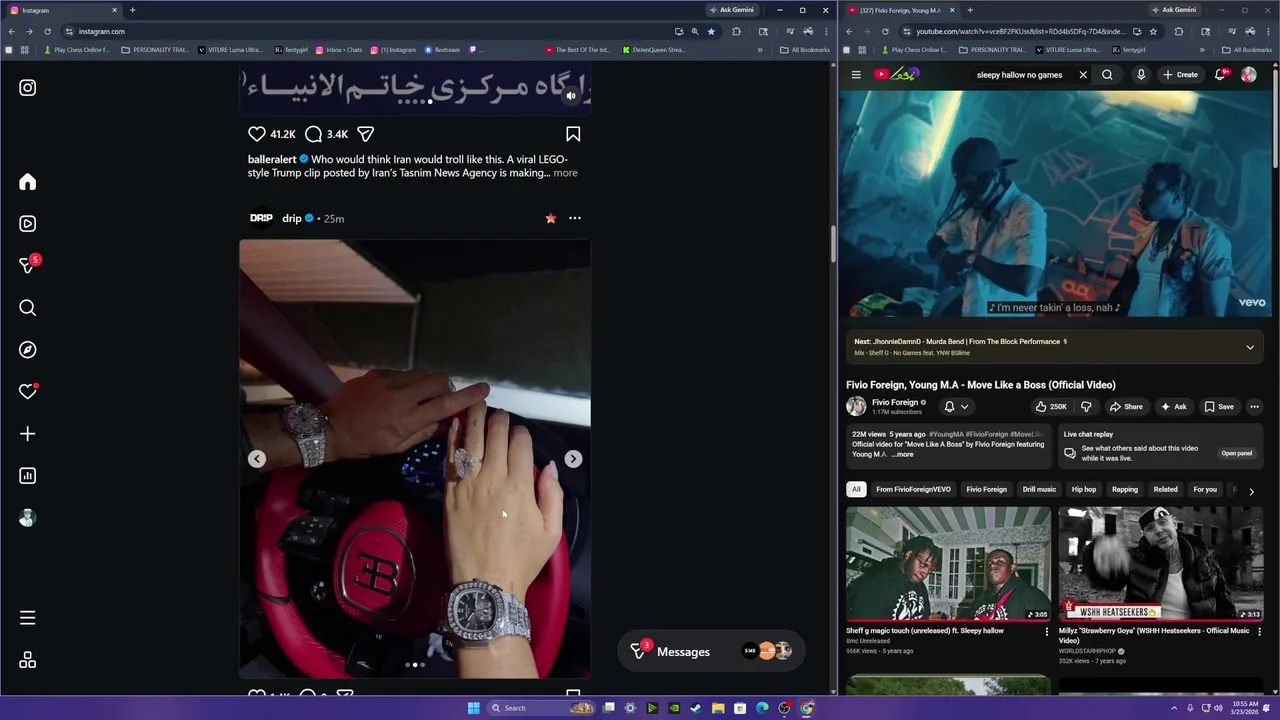The width and height of the screenshot is (1280, 720).
Task: Open the Explore compass in the Instagram sidebar
Action: point(28,350)
